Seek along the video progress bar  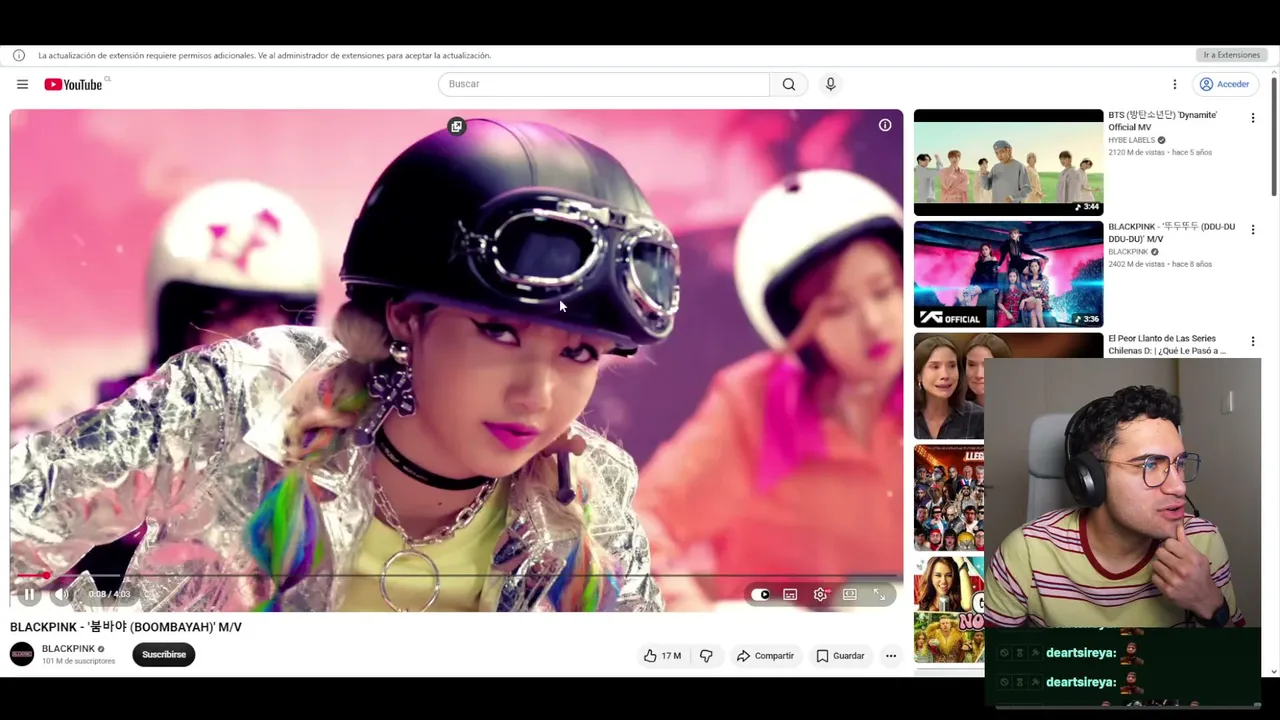(456, 576)
